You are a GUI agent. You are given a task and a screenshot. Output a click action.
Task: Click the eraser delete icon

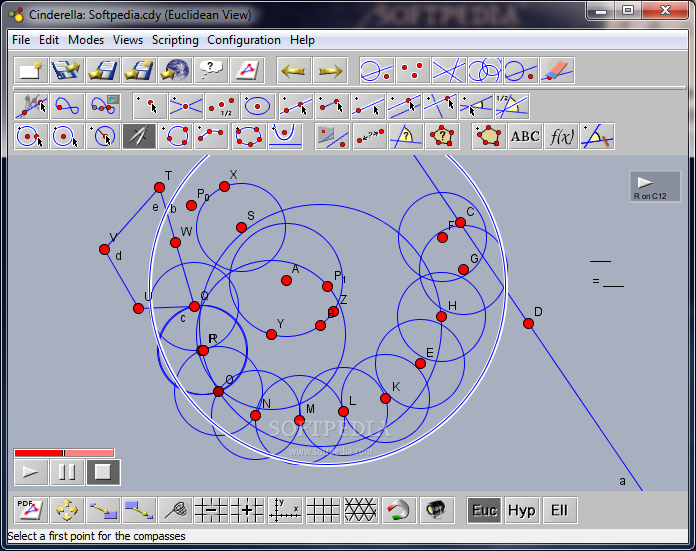coord(557,71)
